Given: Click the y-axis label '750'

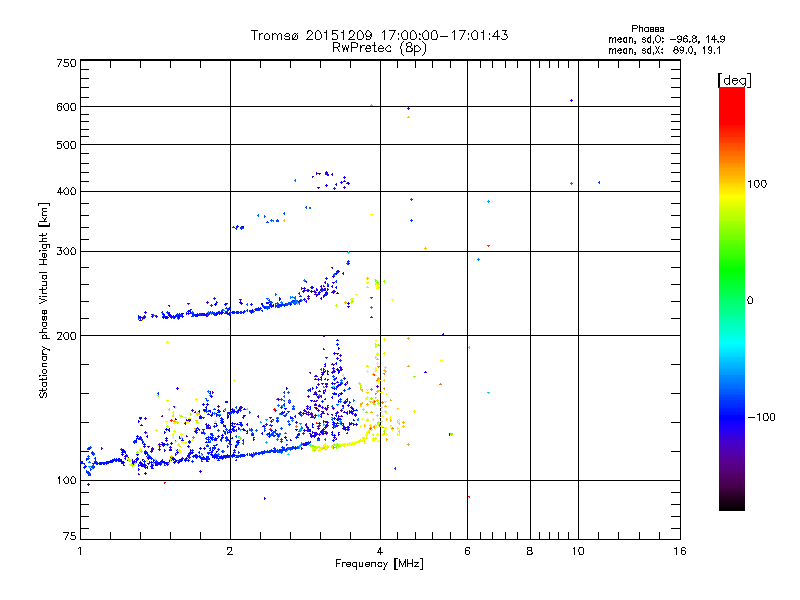Looking at the screenshot, I should pos(67,63).
